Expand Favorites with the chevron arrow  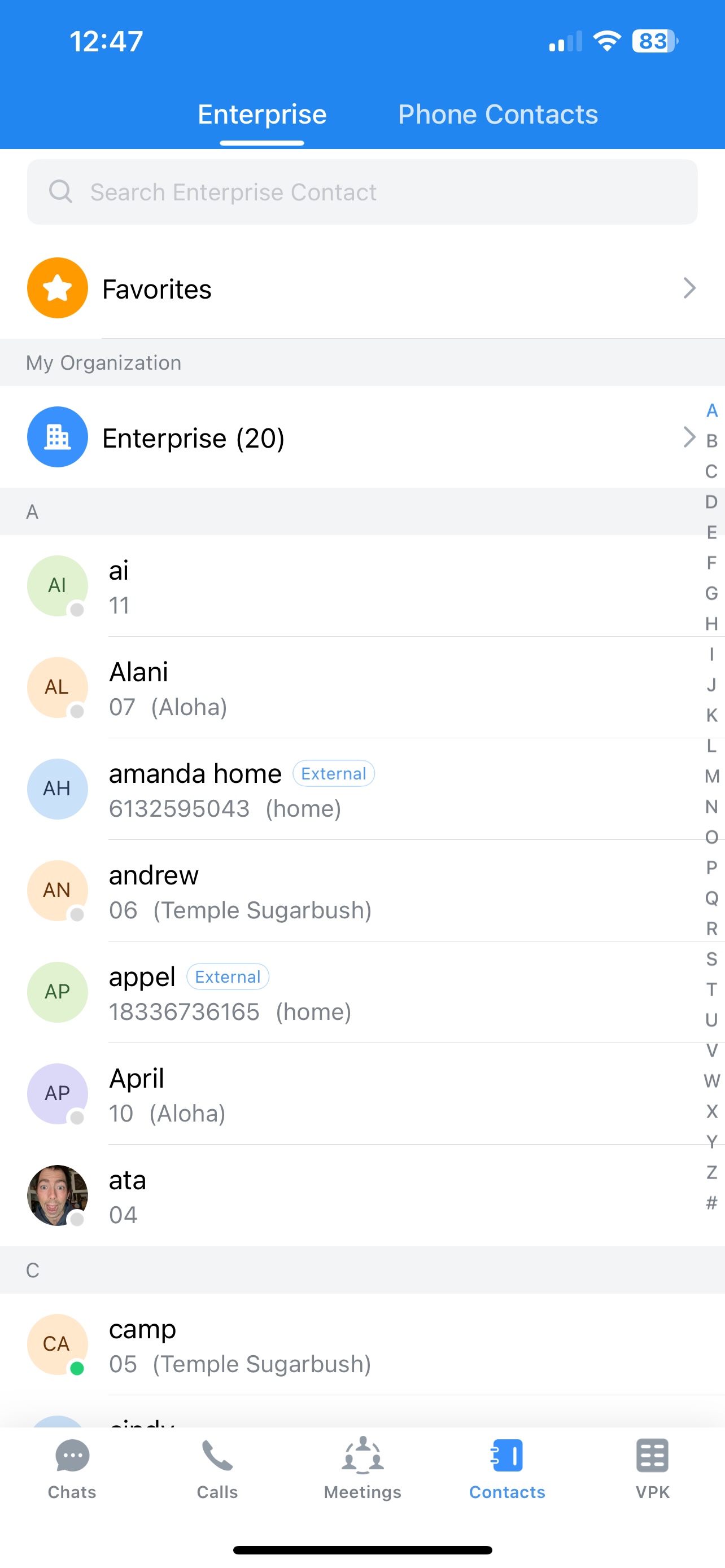point(688,288)
